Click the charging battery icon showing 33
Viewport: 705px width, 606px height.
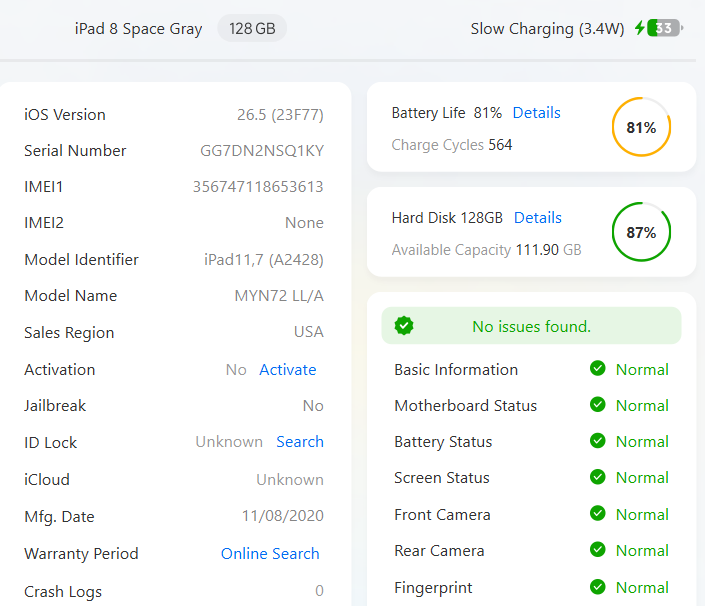point(665,28)
